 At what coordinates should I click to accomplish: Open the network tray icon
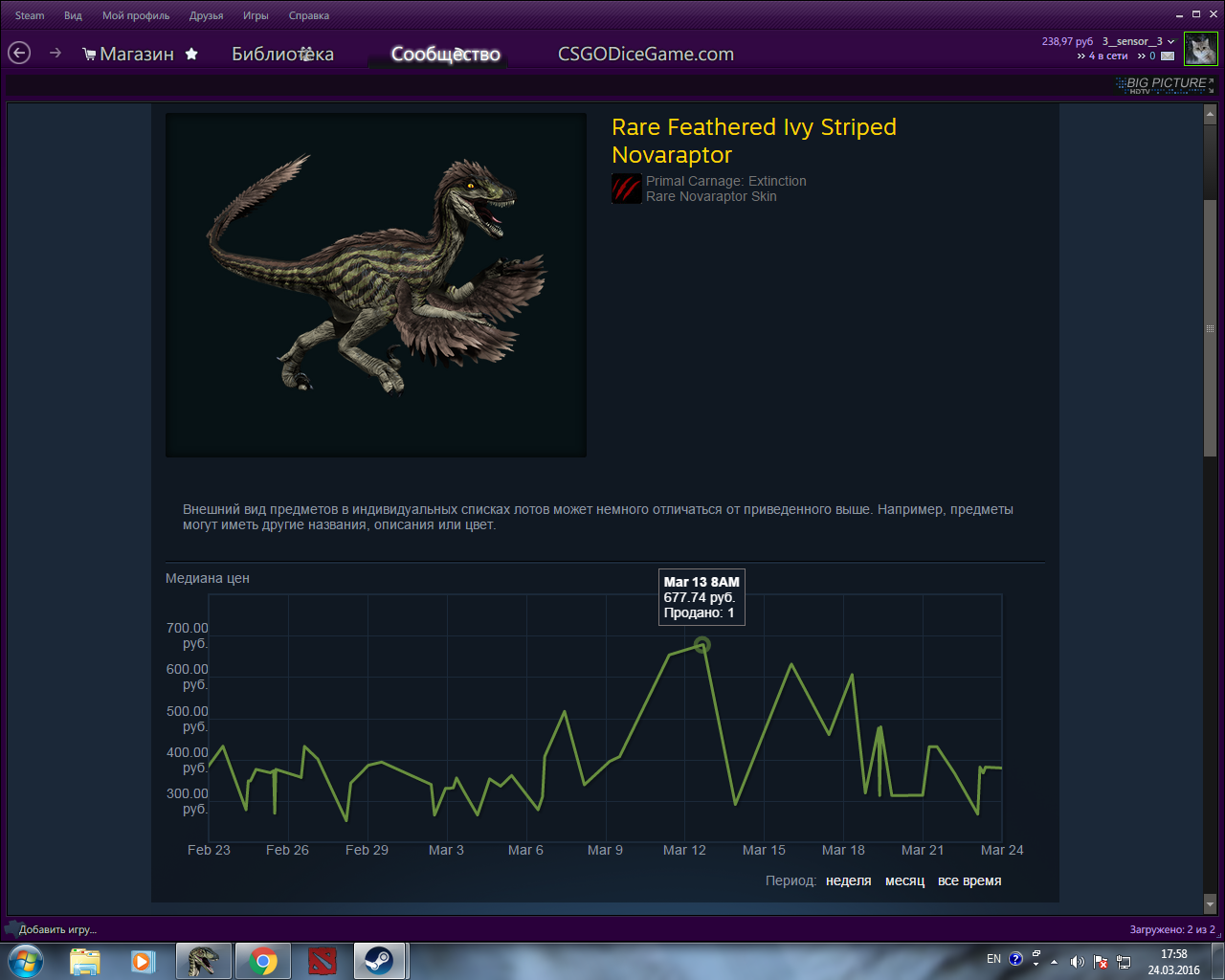coord(1125,962)
